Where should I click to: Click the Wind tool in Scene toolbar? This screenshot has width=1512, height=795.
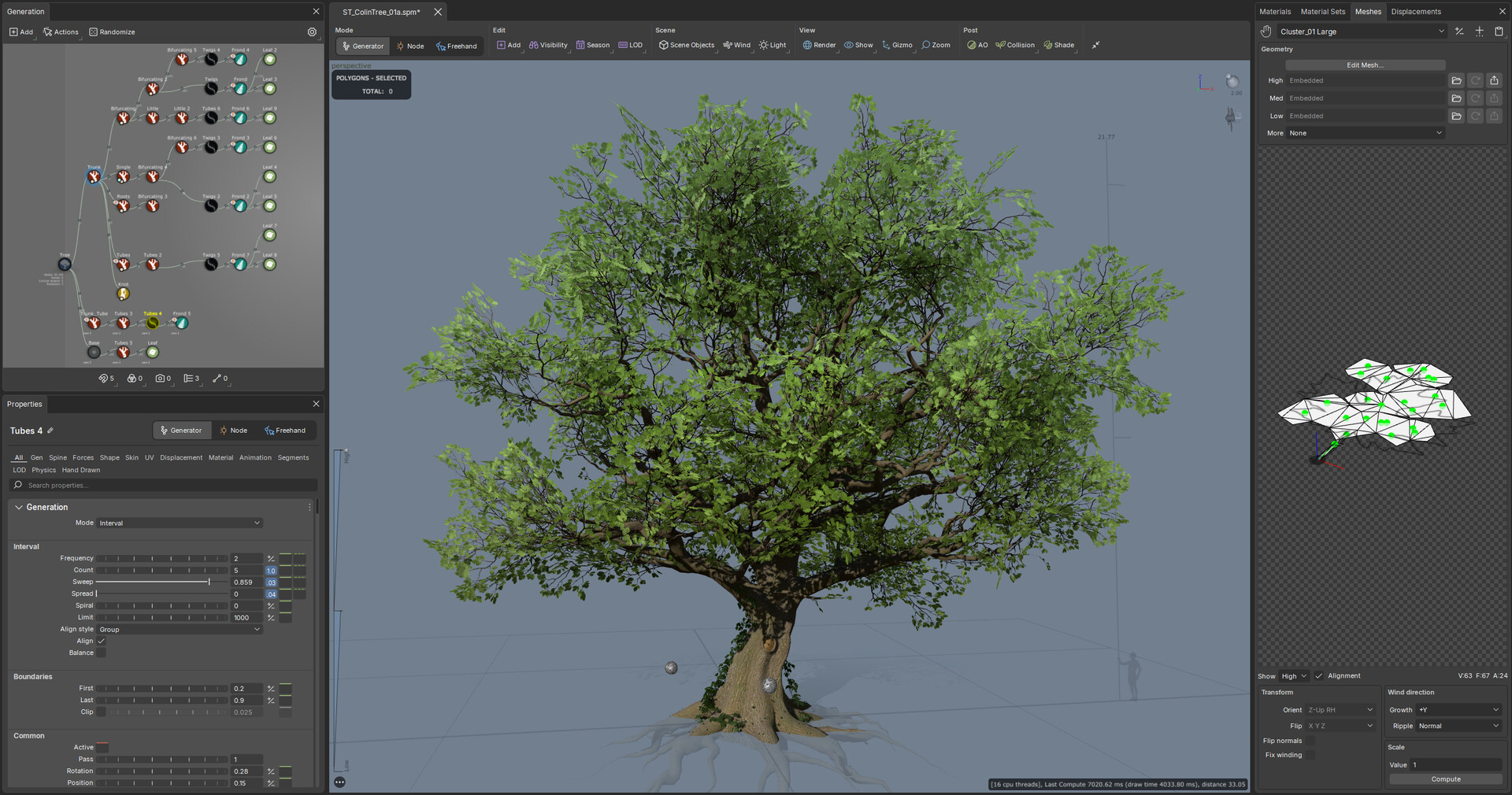click(736, 46)
